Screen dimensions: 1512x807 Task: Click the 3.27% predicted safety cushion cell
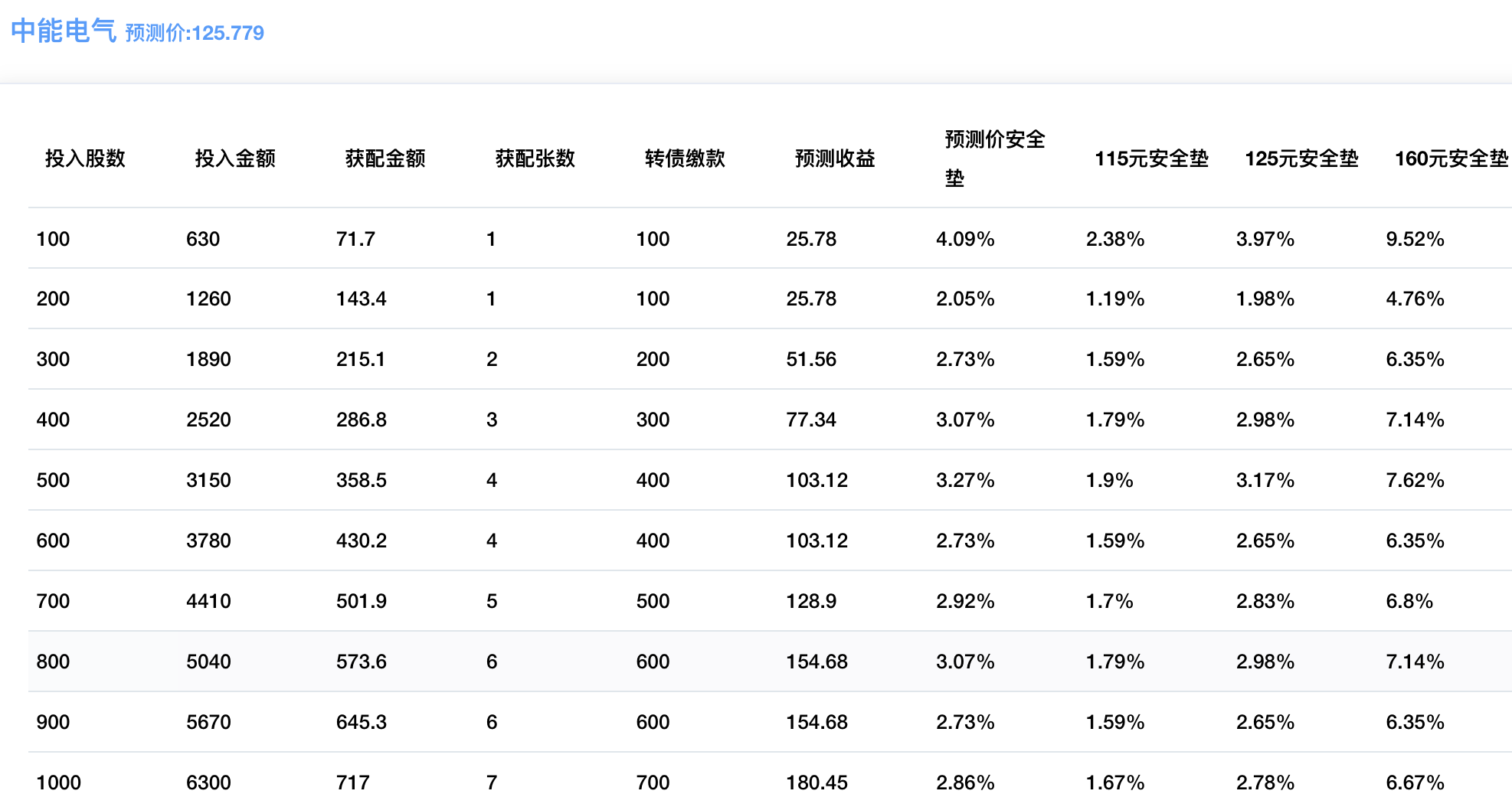tap(965, 480)
